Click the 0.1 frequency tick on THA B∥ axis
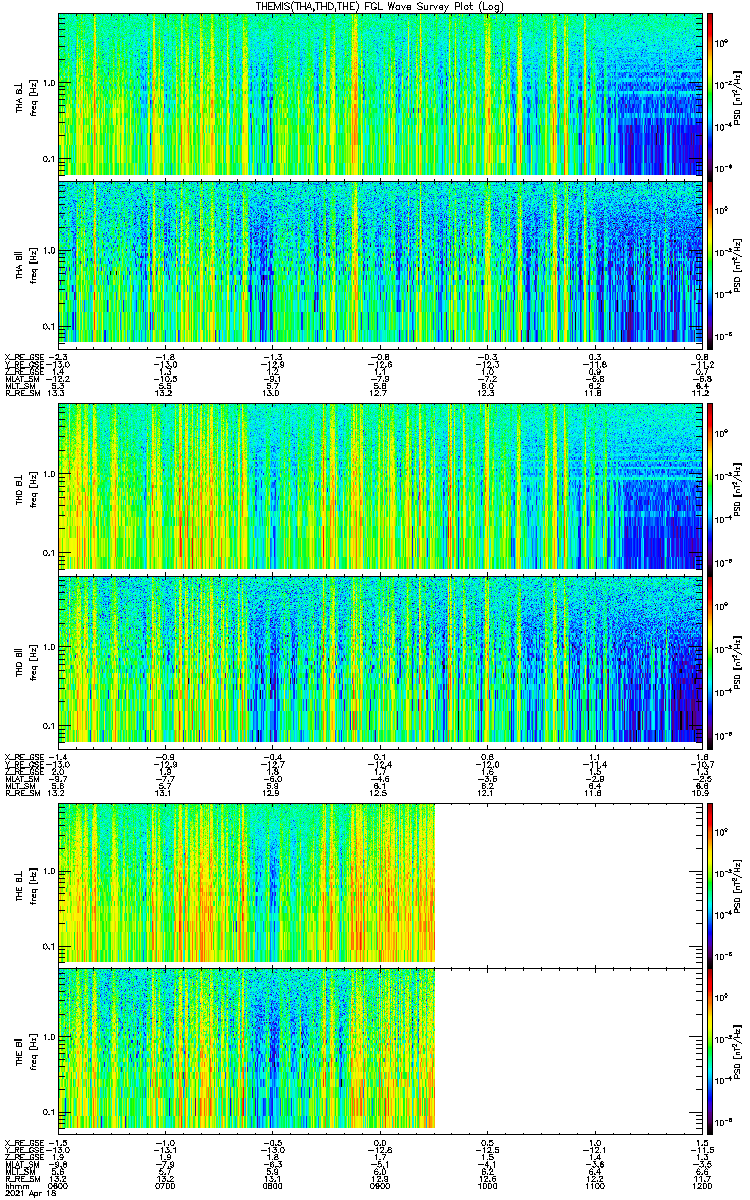Viewport: 750px width, 1200px height. [48, 326]
